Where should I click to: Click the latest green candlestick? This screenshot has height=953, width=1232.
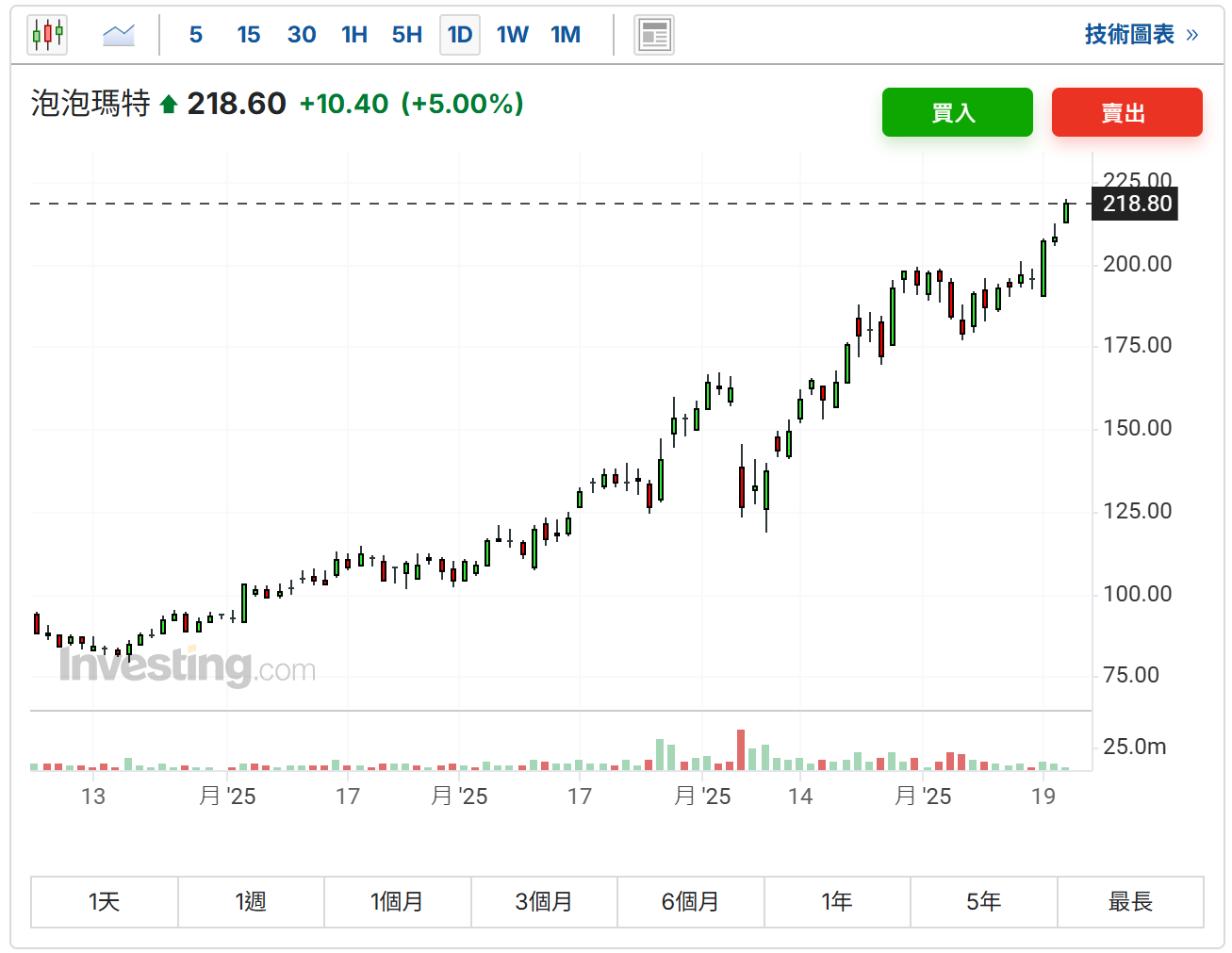[1066, 212]
